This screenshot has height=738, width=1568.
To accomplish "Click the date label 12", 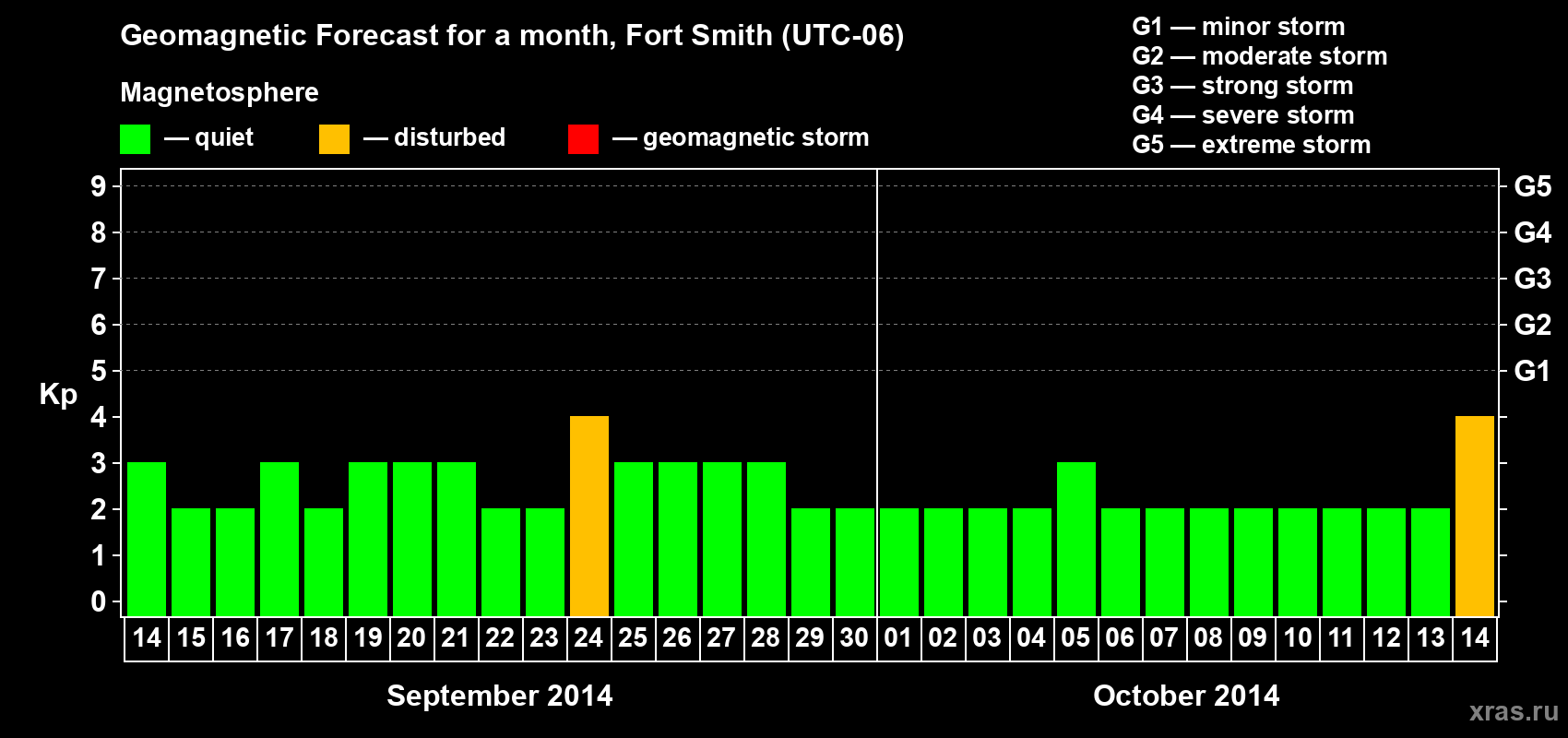I will [x=1386, y=638].
